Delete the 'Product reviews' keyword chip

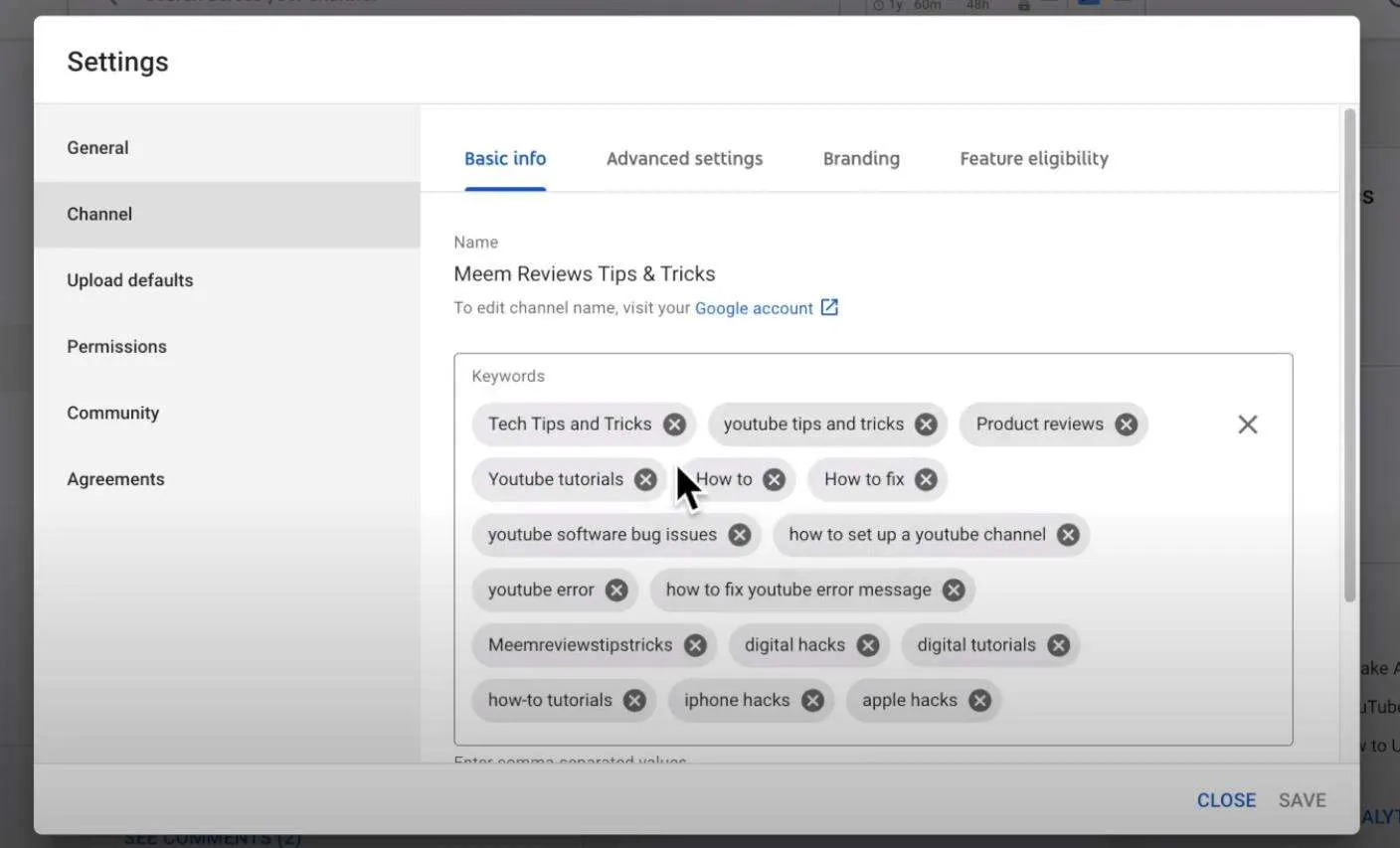(1126, 424)
